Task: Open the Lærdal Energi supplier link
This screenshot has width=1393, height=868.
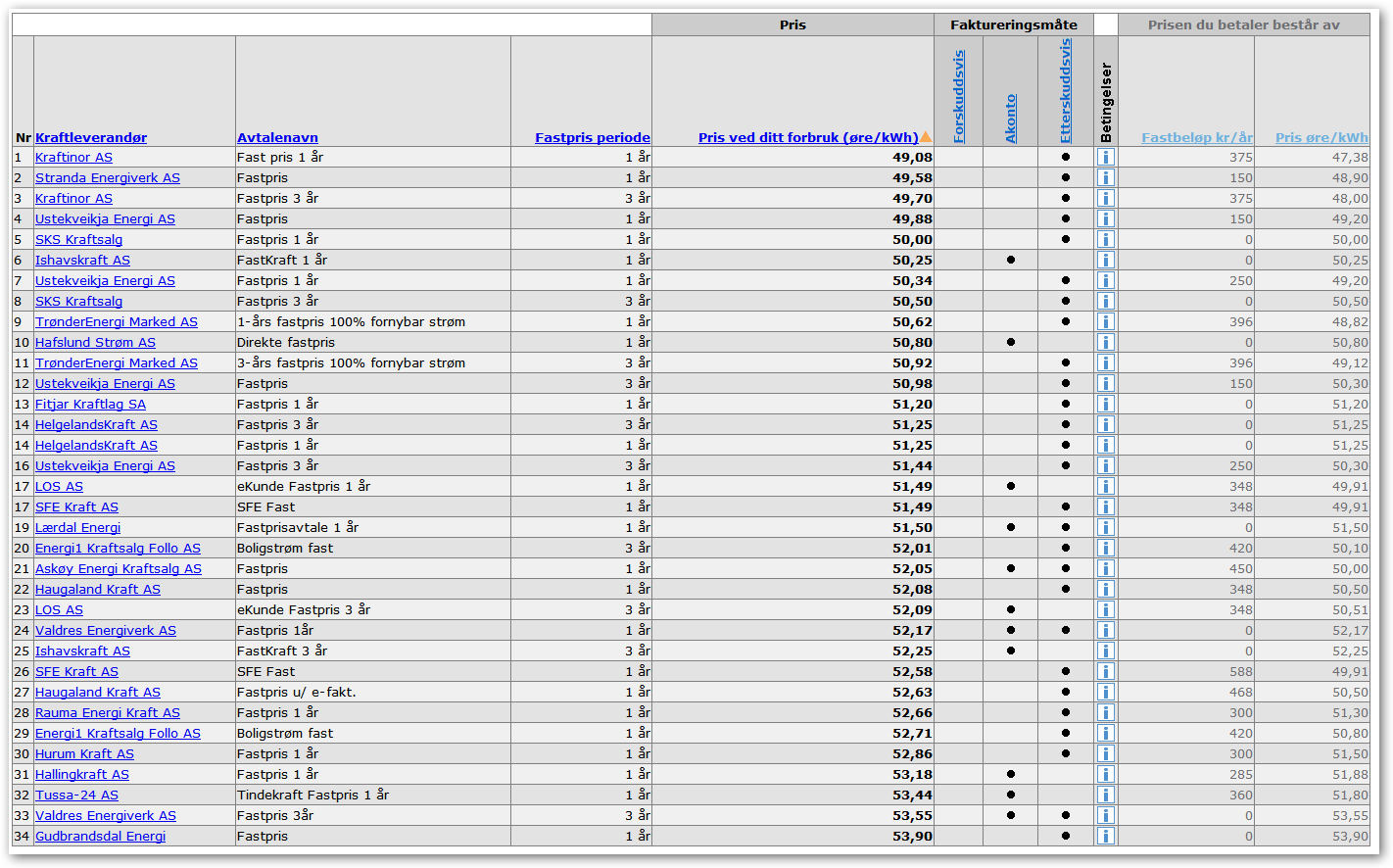Action: tap(77, 527)
